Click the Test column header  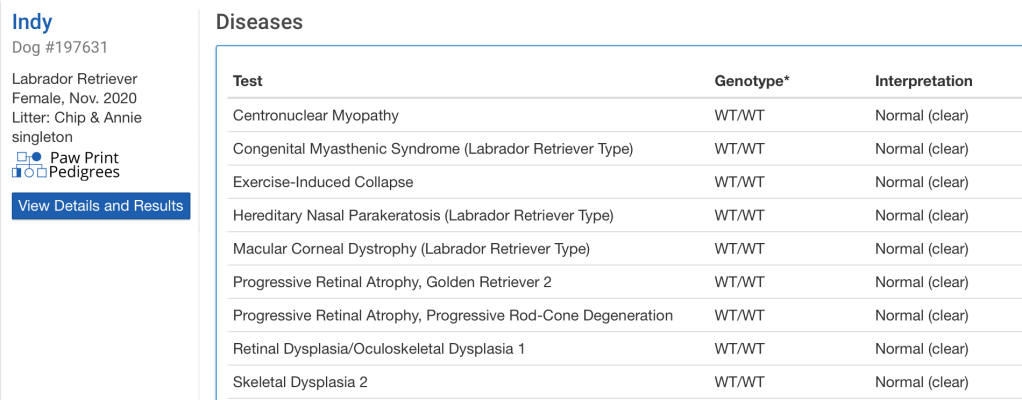(248, 81)
